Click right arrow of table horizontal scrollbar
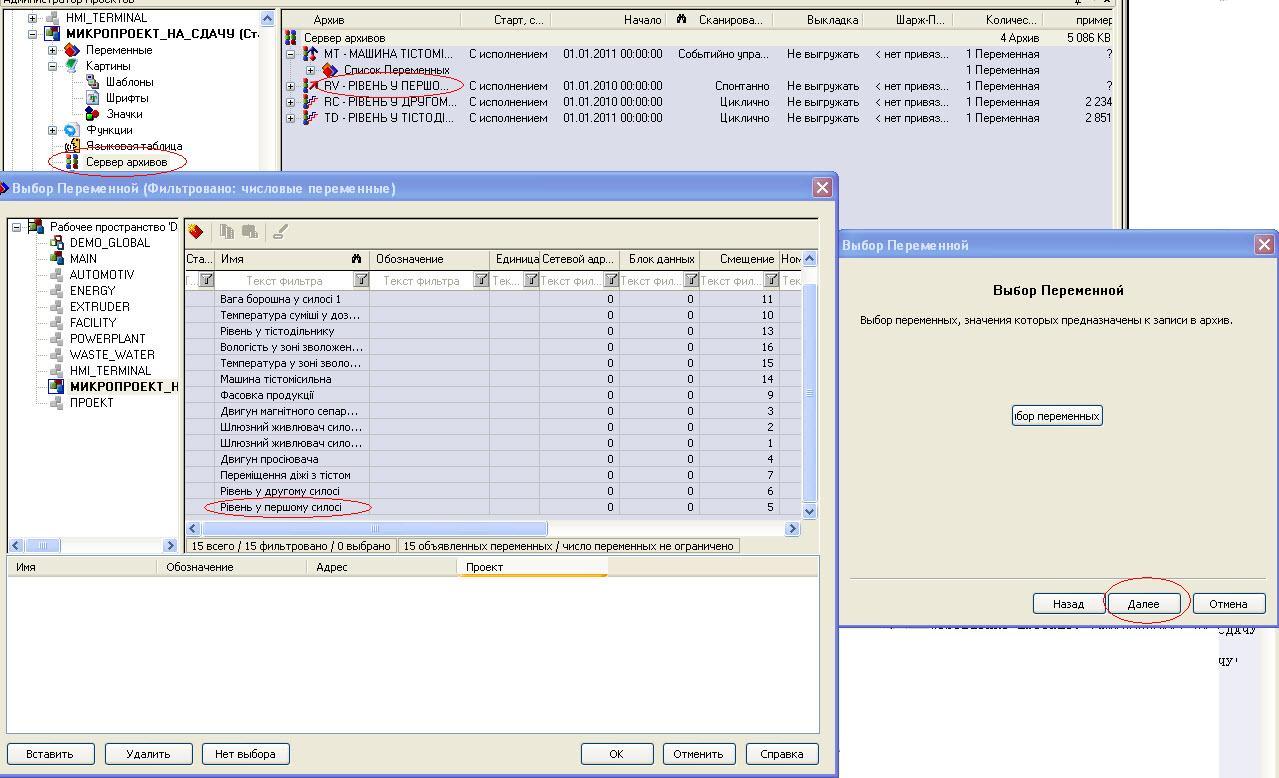The image size is (1279, 778). (x=793, y=528)
